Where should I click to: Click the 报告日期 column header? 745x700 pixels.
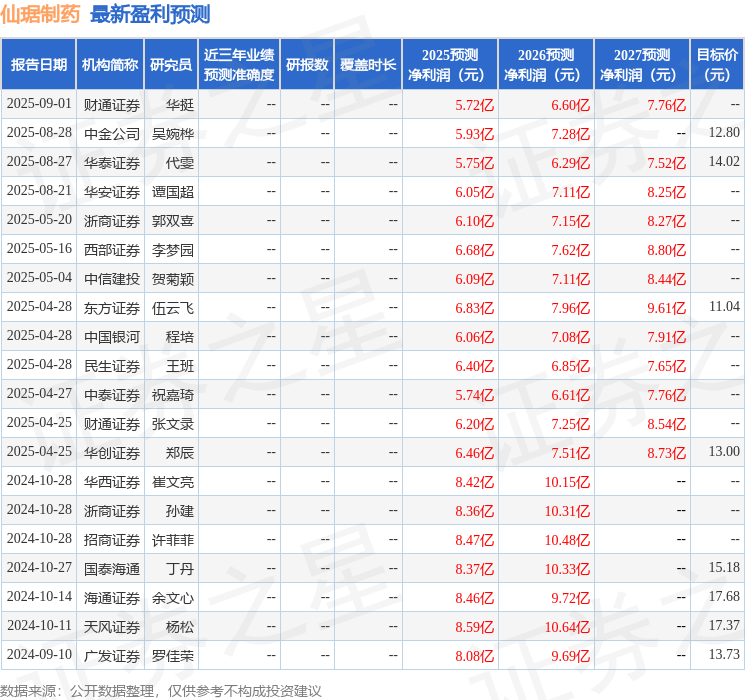pos(38,65)
